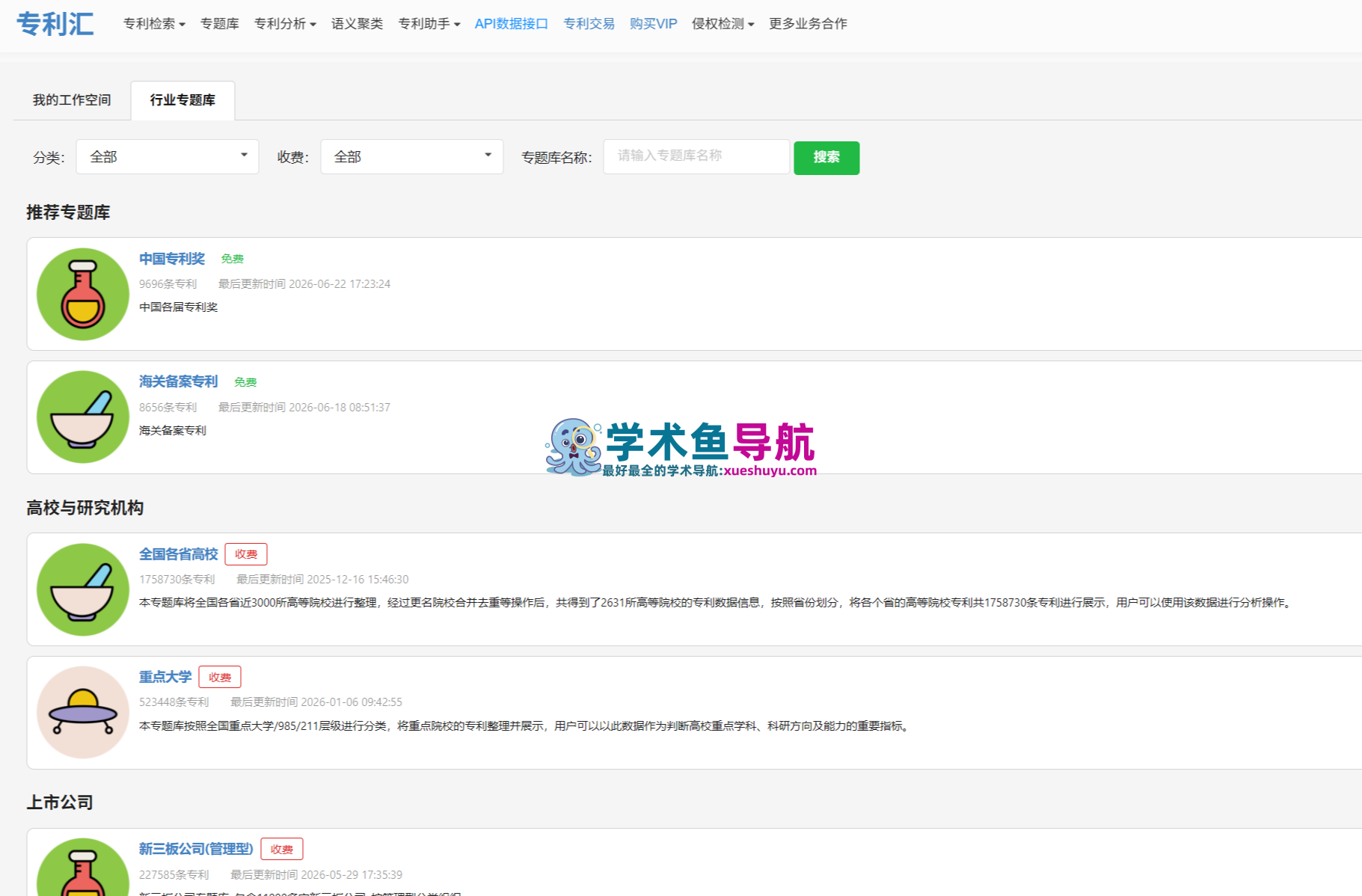Click update time 2026-06-22 17:23:24

[340, 284]
